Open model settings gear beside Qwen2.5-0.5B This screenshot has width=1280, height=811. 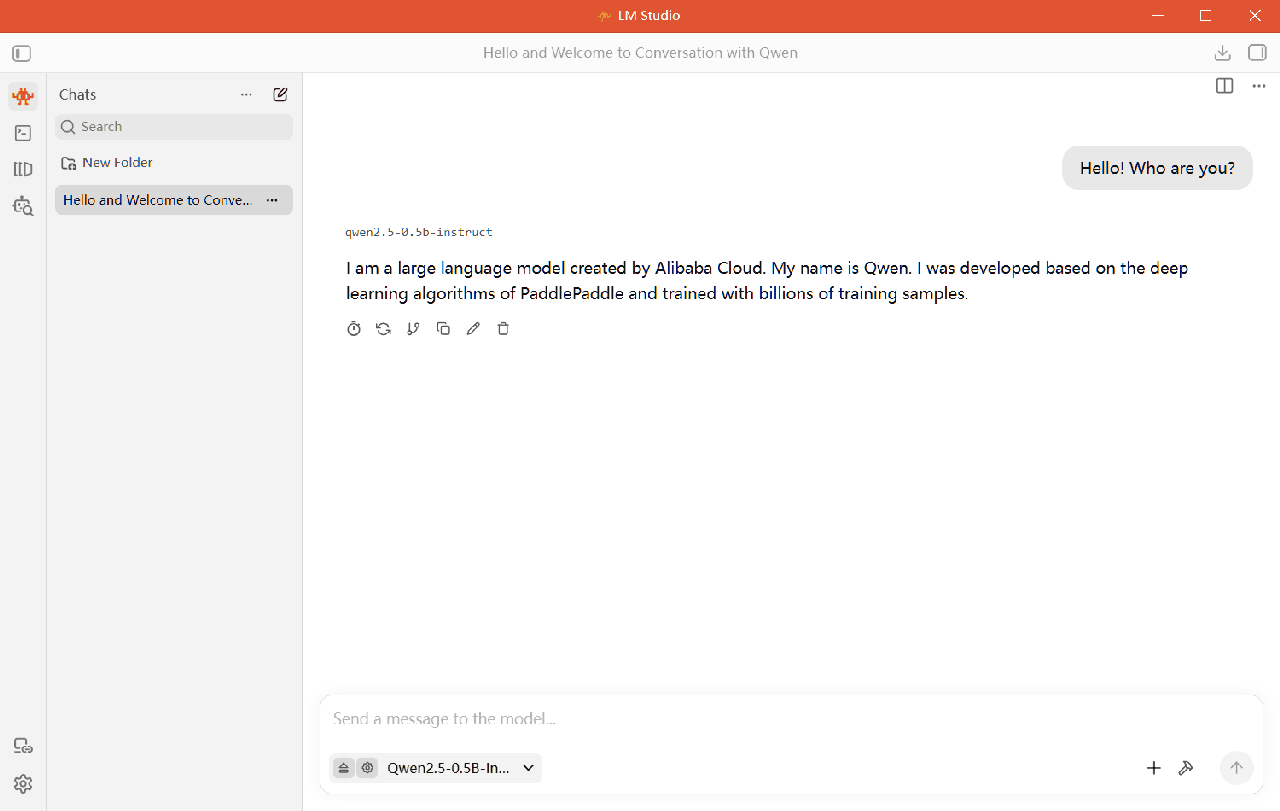[x=368, y=768]
